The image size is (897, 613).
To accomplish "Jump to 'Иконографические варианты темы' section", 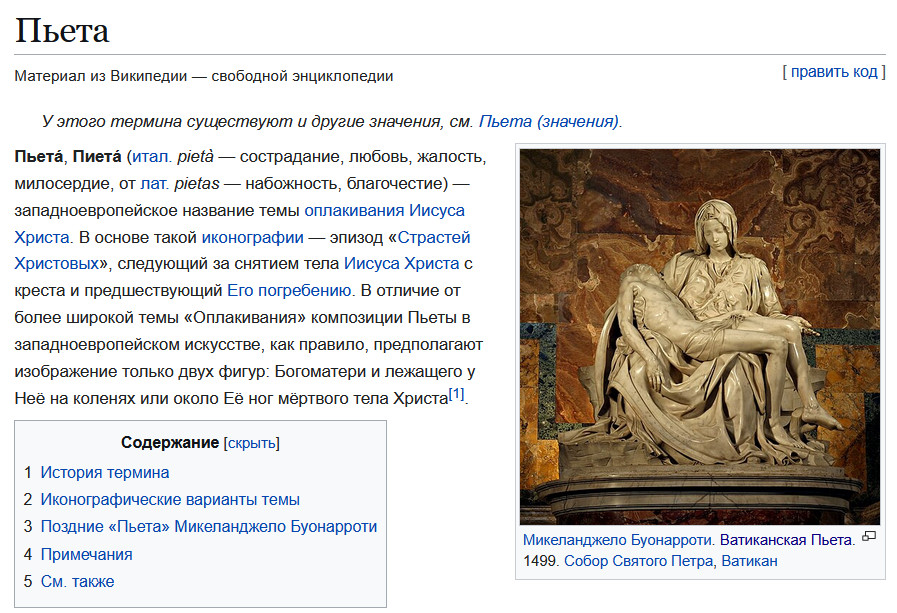I will [170, 500].
